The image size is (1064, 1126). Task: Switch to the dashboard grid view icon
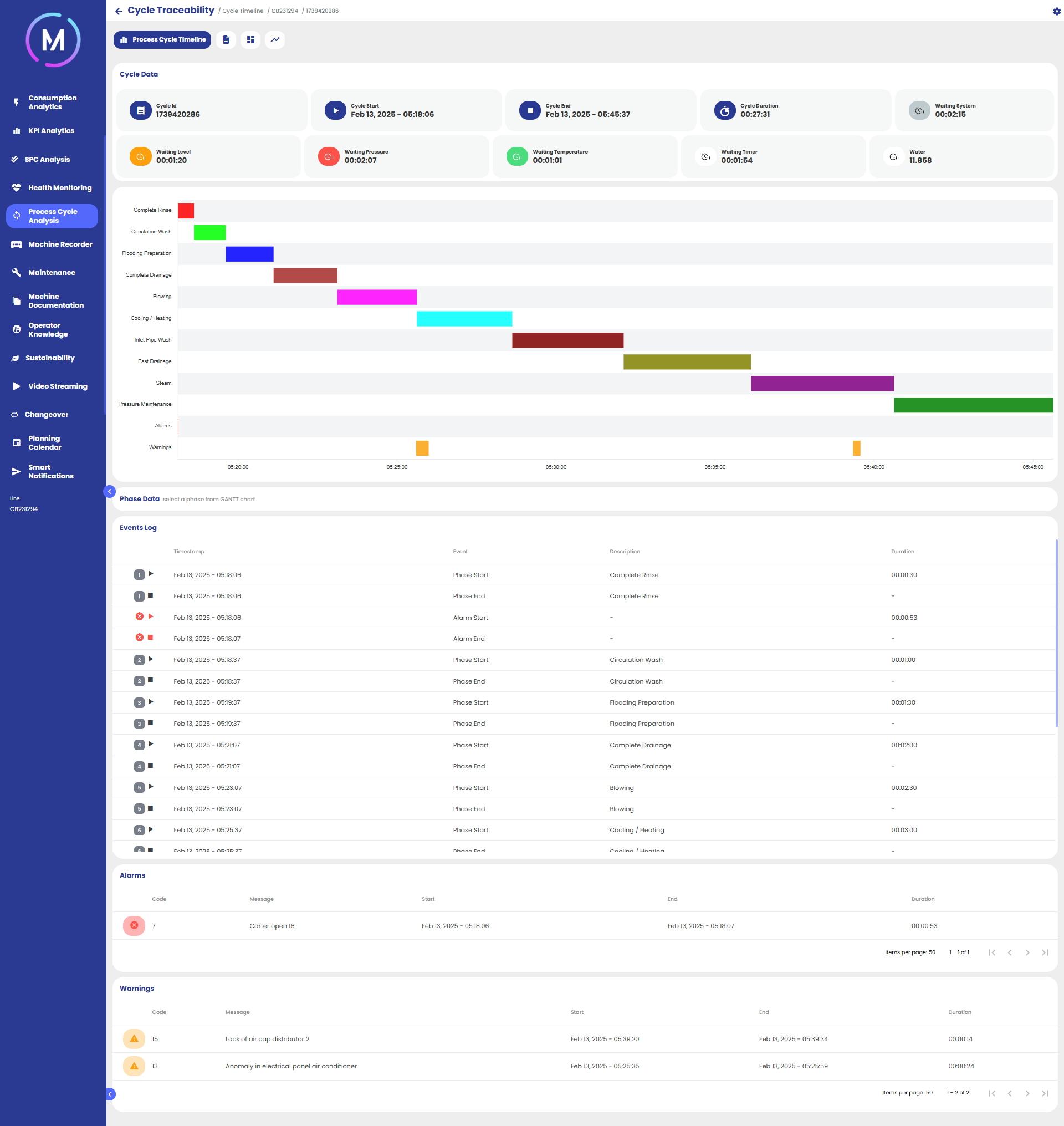(250, 40)
